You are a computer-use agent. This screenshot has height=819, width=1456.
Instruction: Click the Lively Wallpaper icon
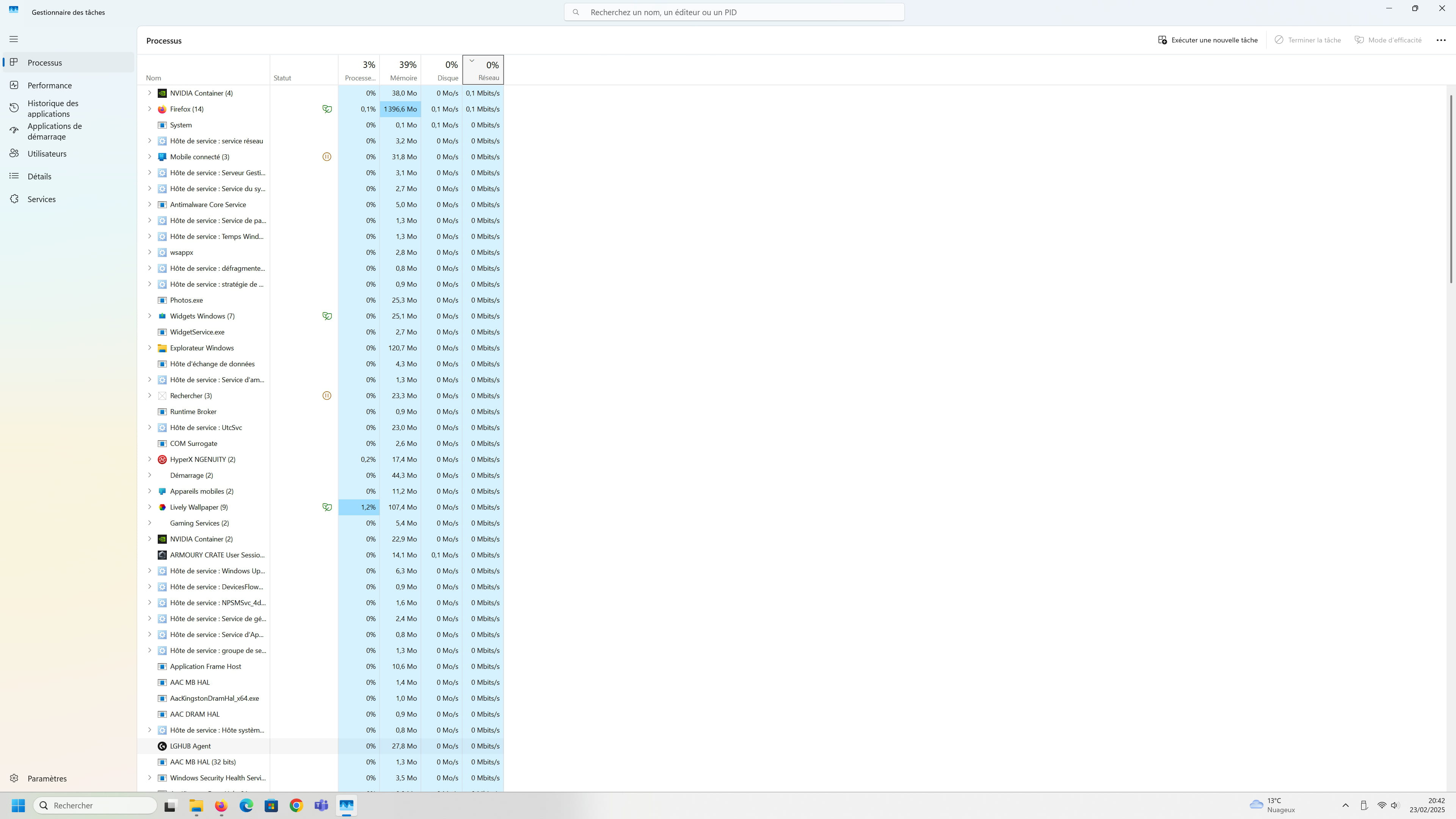(162, 507)
